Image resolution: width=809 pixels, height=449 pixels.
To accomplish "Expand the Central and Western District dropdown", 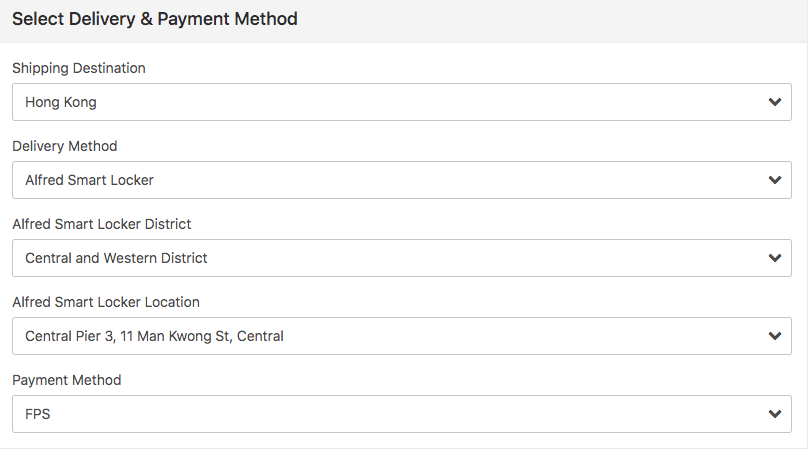I will pos(400,258).
